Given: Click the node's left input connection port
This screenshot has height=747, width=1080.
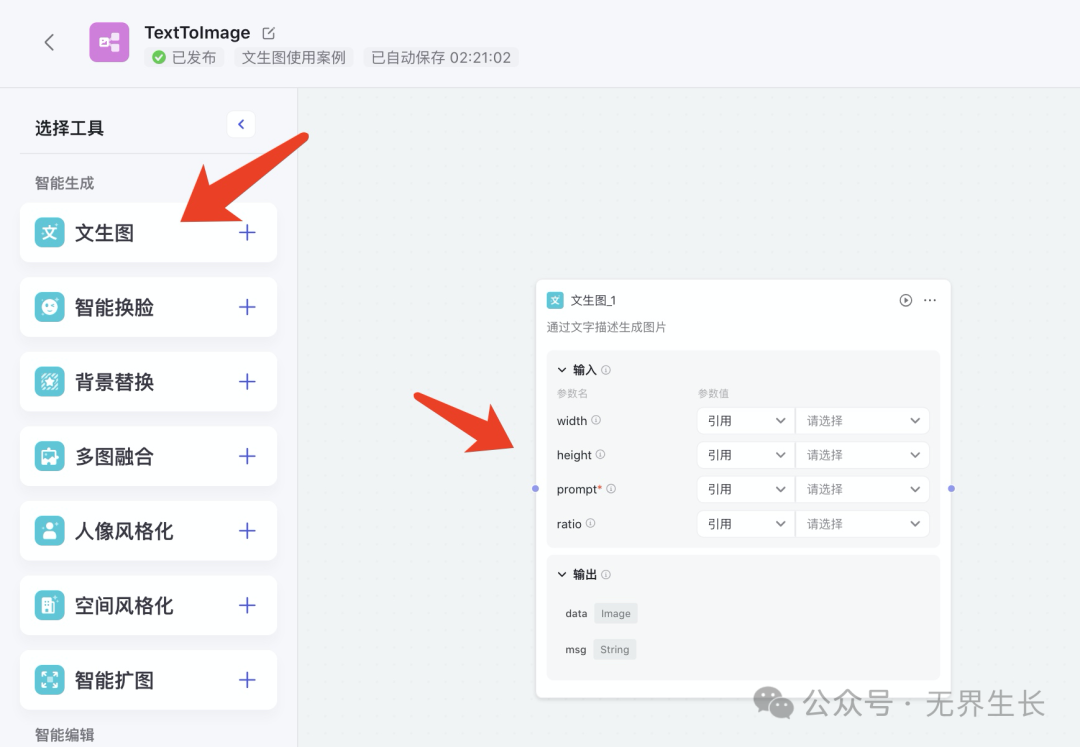Looking at the screenshot, I should [535, 488].
